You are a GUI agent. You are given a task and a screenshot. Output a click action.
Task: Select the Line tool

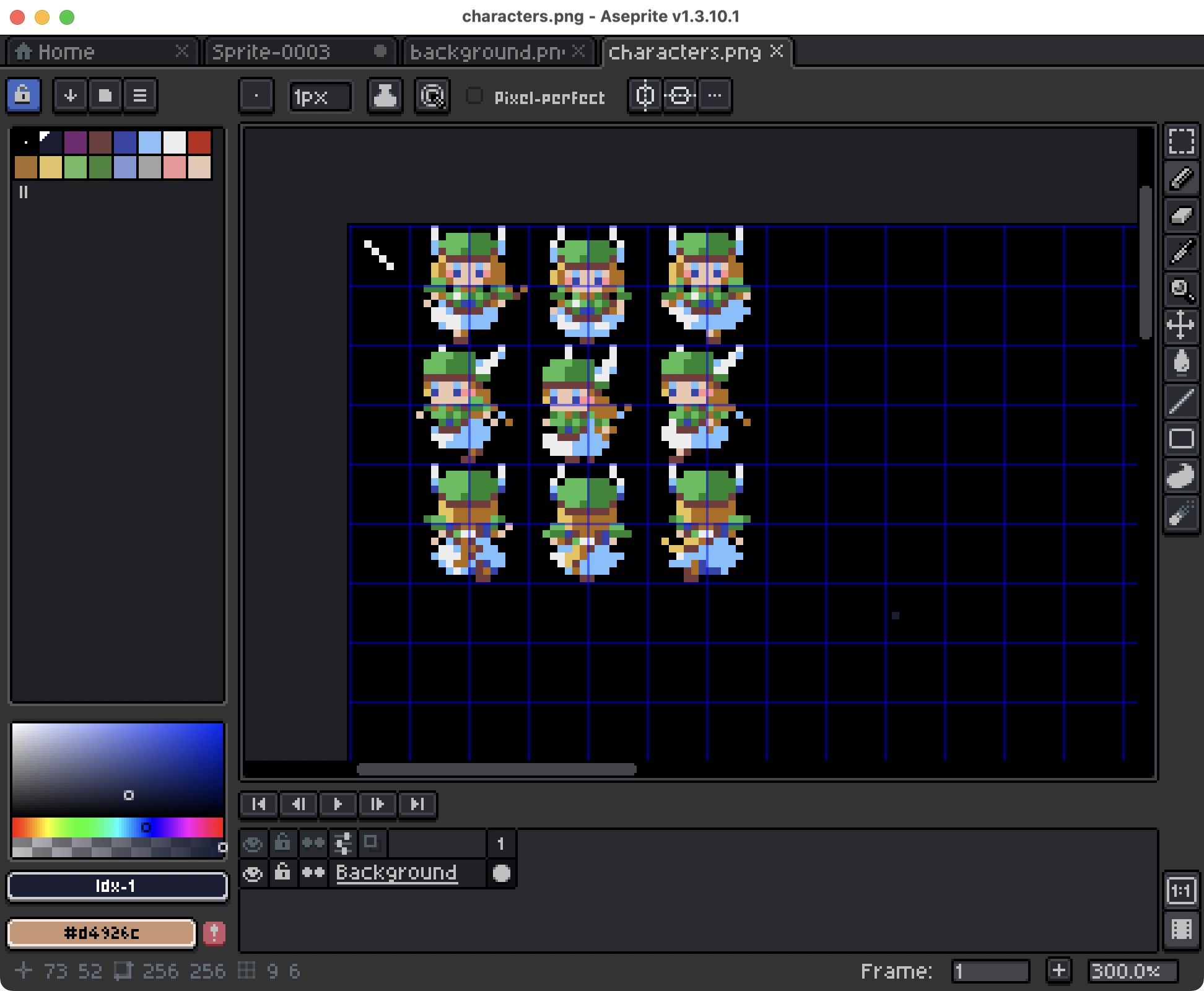(1182, 401)
